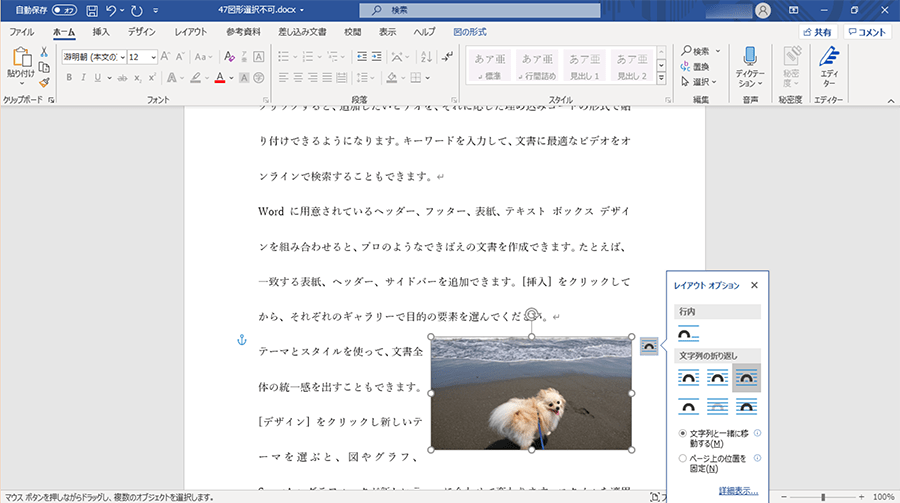This screenshot has width=900, height=503.
Task: Click the 共有 share button
Action: coord(818,32)
